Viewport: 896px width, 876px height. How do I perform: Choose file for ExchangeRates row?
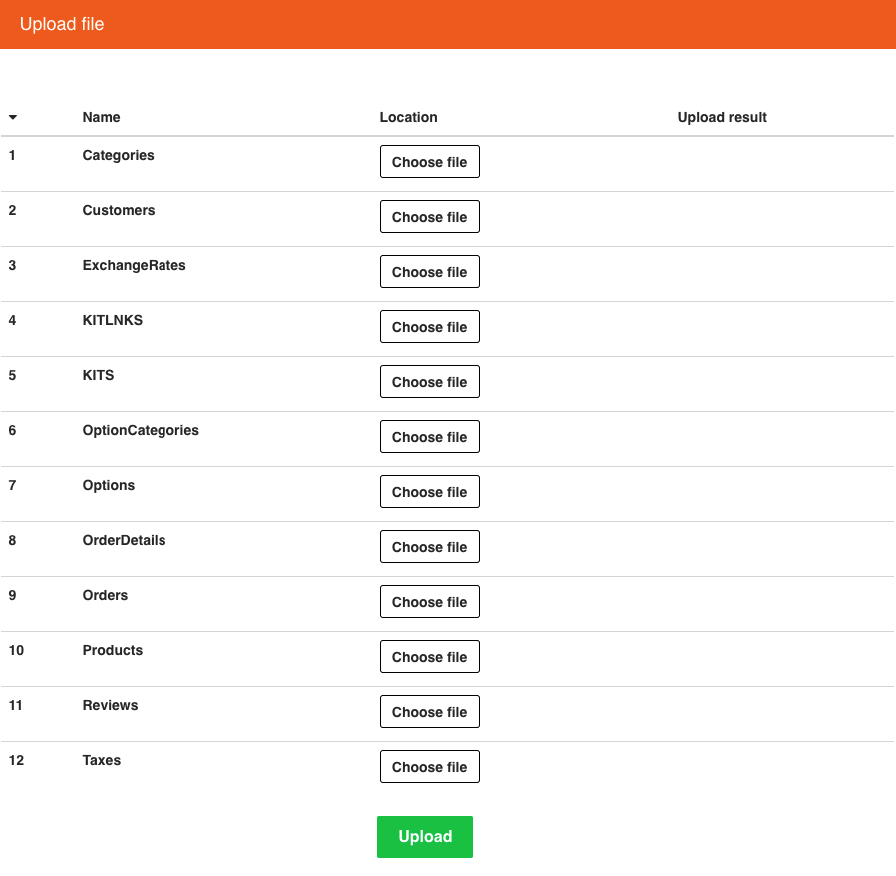coord(430,271)
